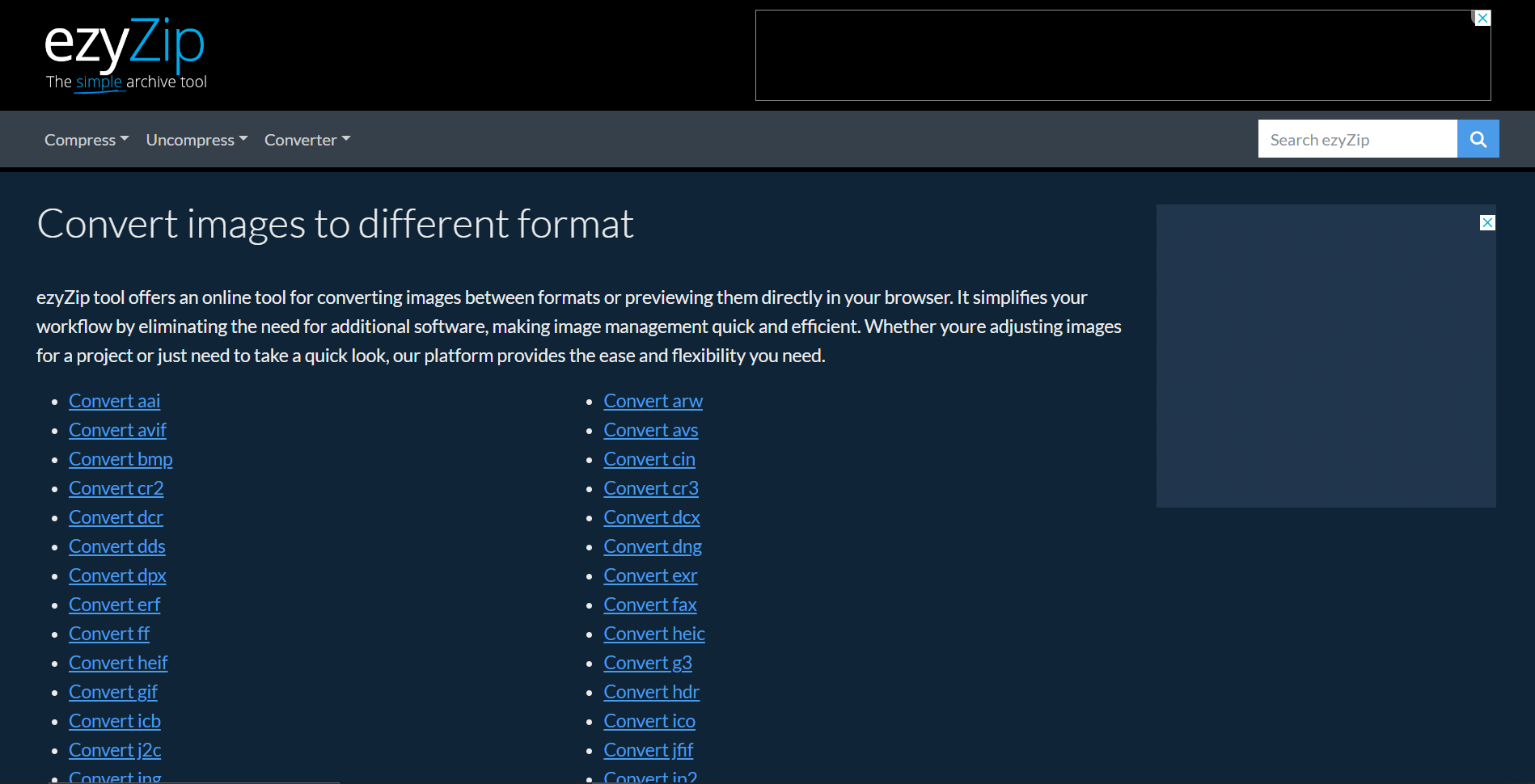Expand the Converter dropdown menu
The image size is (1535, 784).
point(307,140)
